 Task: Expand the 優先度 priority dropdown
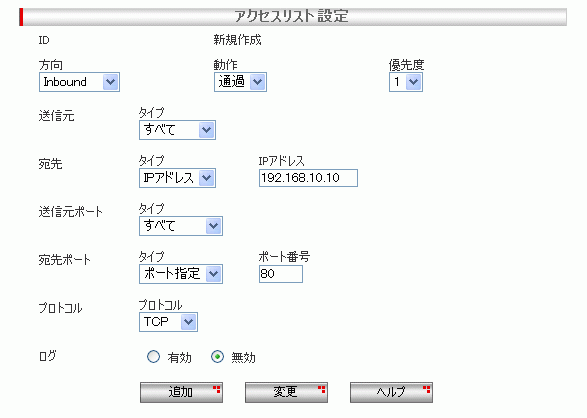tap(406, 82)
